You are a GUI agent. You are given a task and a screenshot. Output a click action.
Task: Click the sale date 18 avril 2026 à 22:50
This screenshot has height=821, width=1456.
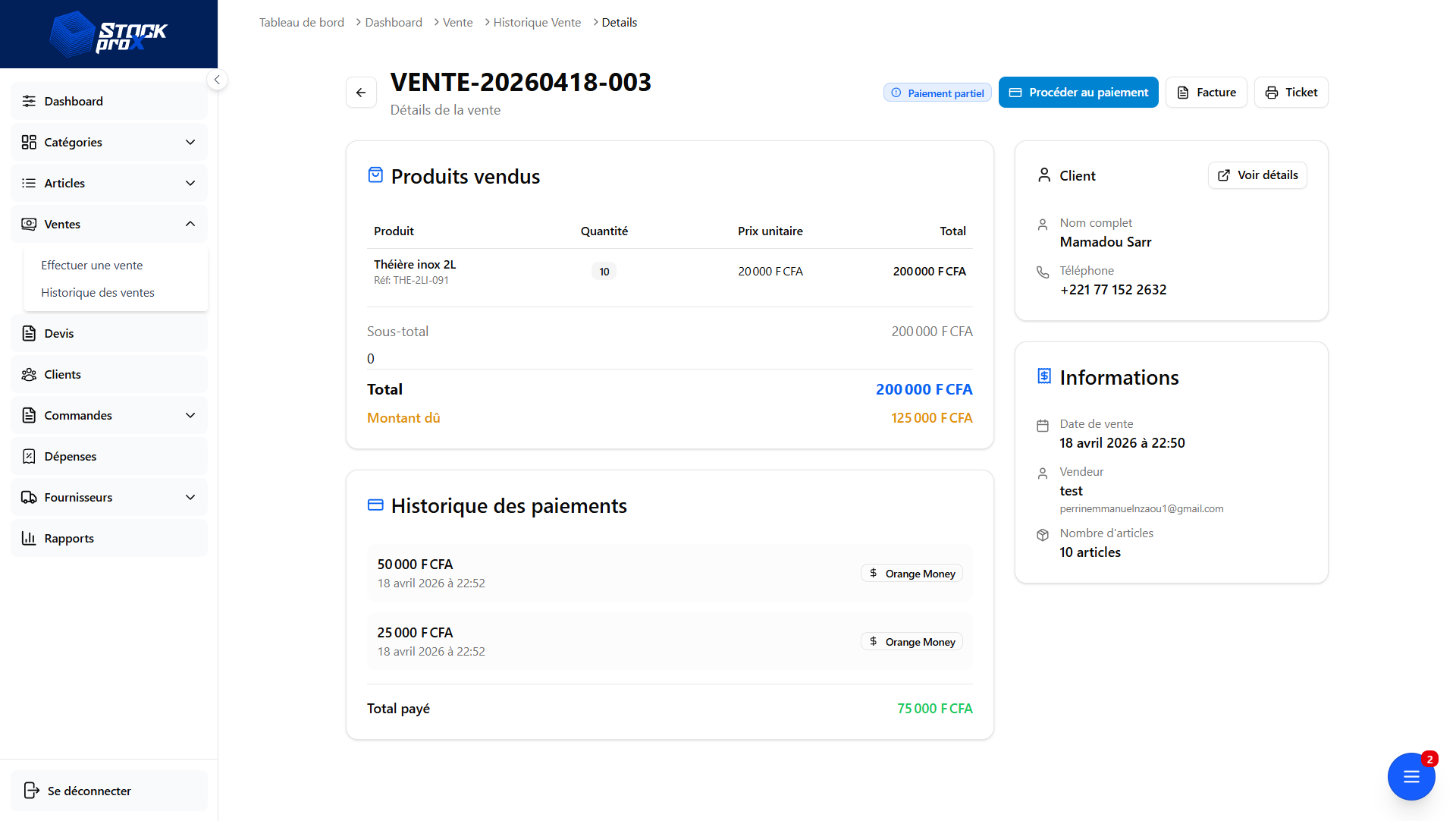pyautogui.click(x=1122, y=443)
